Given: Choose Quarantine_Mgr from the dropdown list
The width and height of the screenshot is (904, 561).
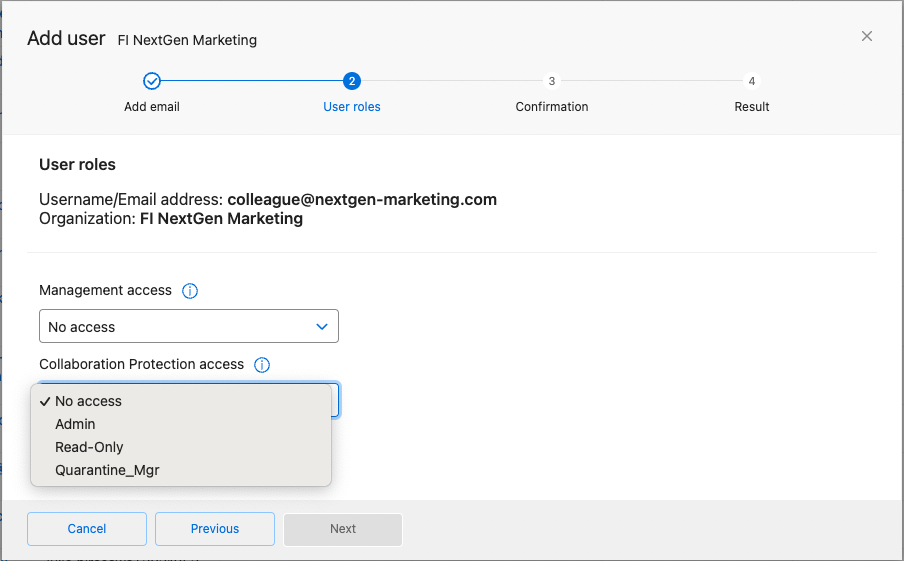Looking at the screenshot, I should point(181,470).
